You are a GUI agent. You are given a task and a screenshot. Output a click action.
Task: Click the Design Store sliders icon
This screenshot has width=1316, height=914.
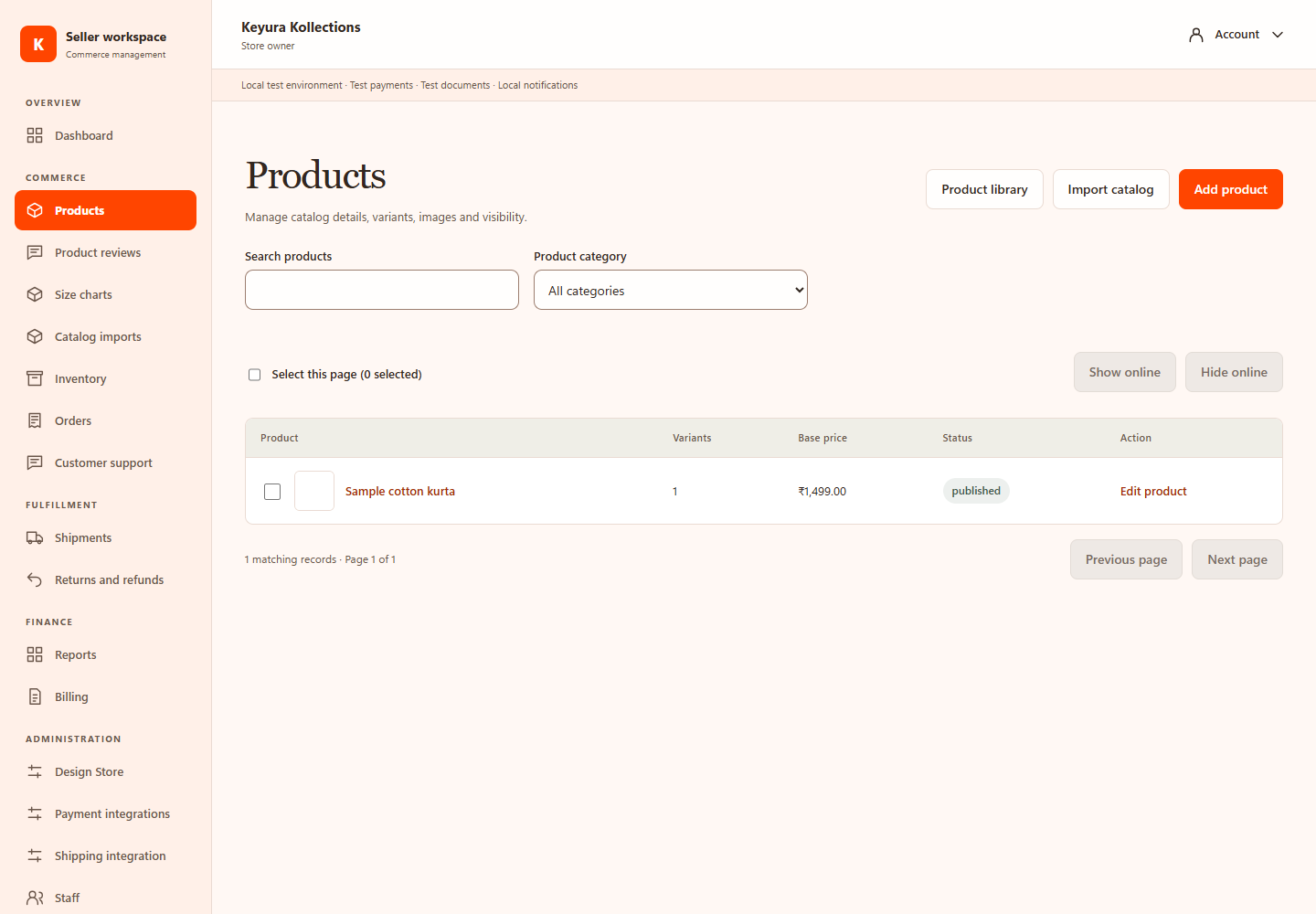click(35, 771)
